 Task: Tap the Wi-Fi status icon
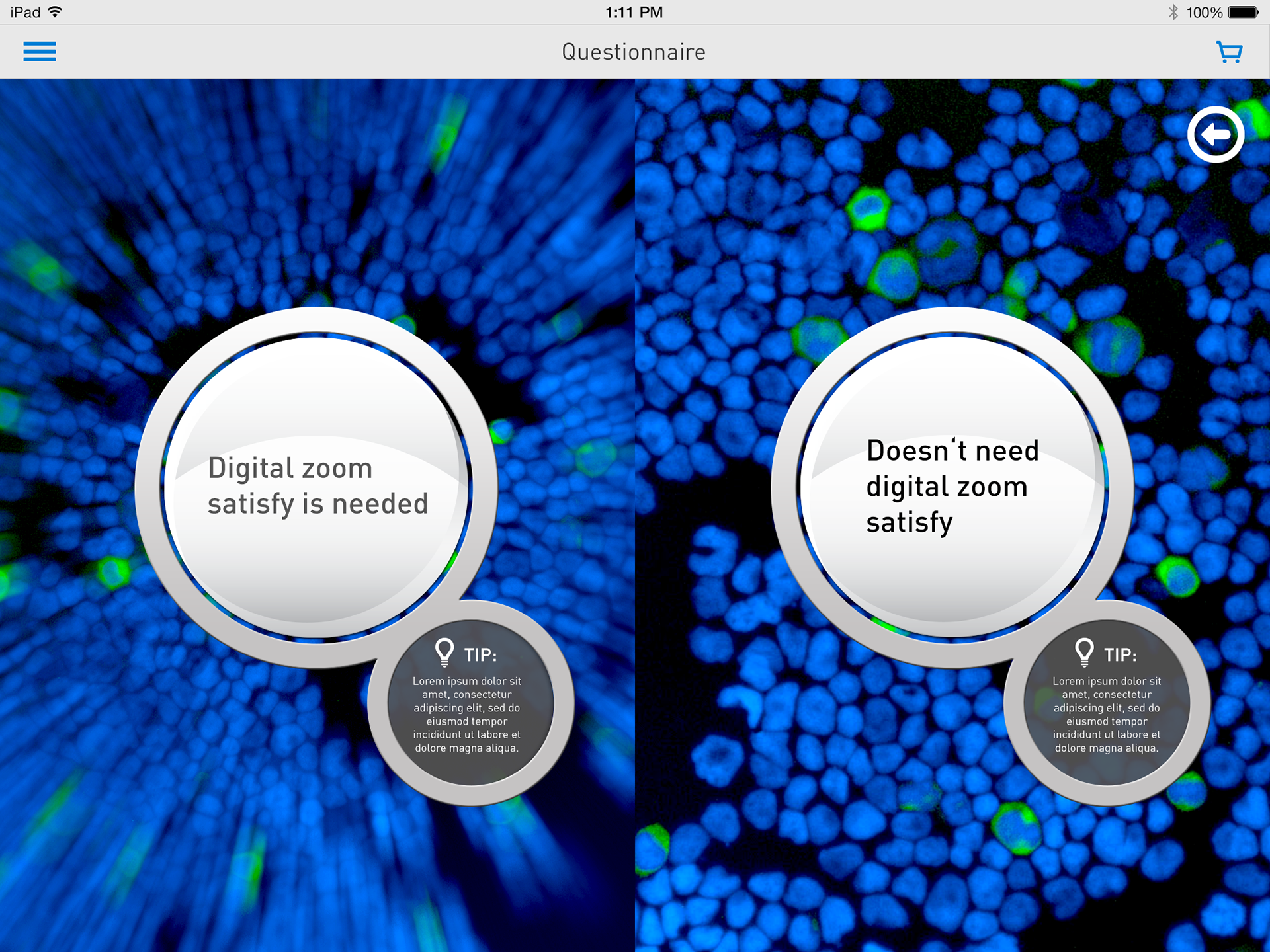click(56, 12)
